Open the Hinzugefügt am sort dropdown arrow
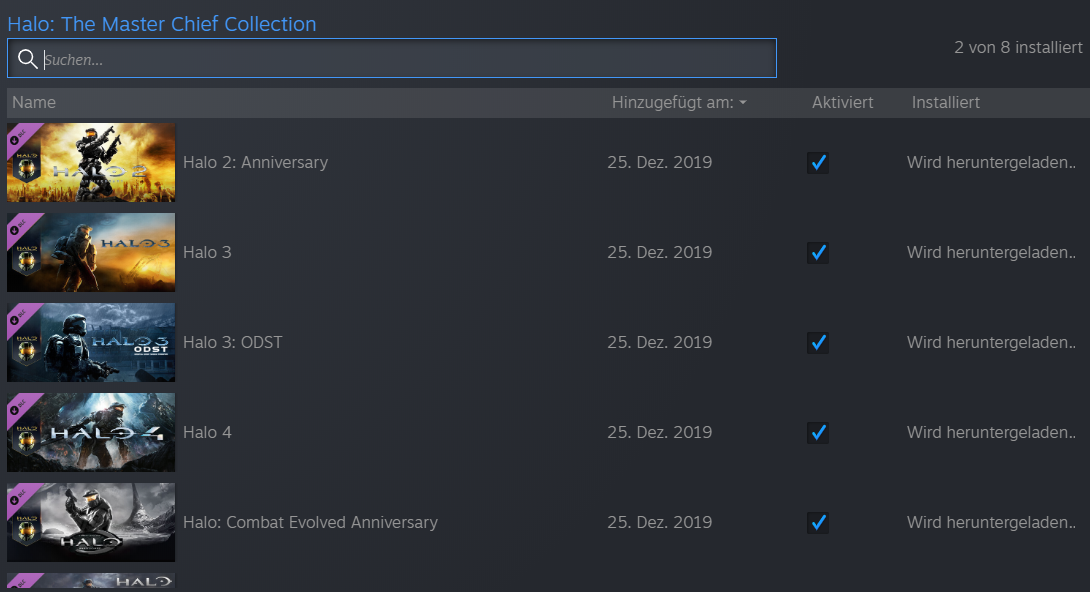This screenshot has height=592, width=1090. [743, 103]
